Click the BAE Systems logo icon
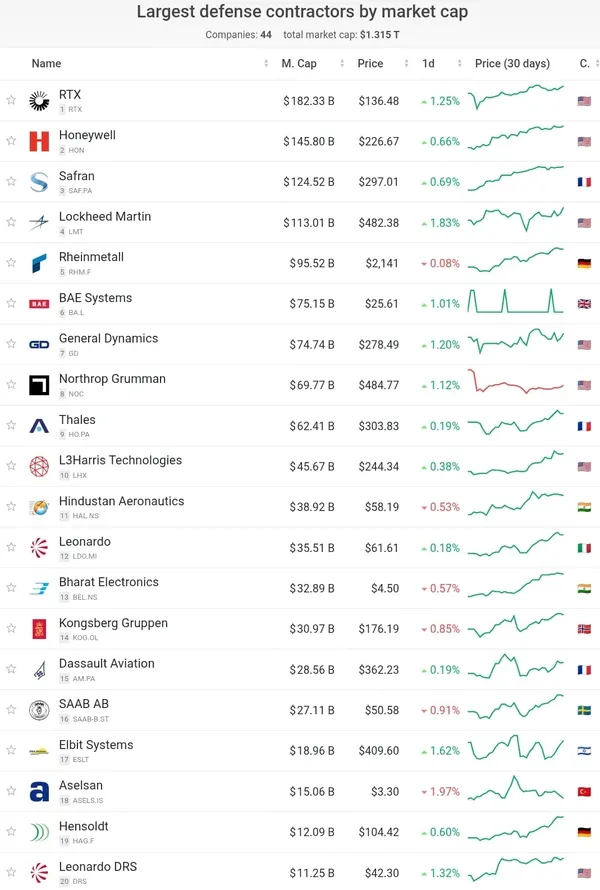This screenshot has height=890, width=600. 39,304
